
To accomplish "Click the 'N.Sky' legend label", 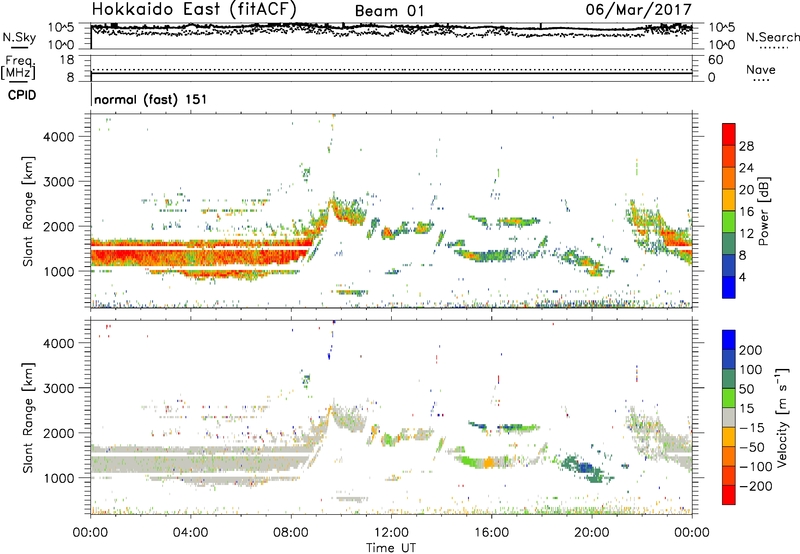I will [19, 37].
